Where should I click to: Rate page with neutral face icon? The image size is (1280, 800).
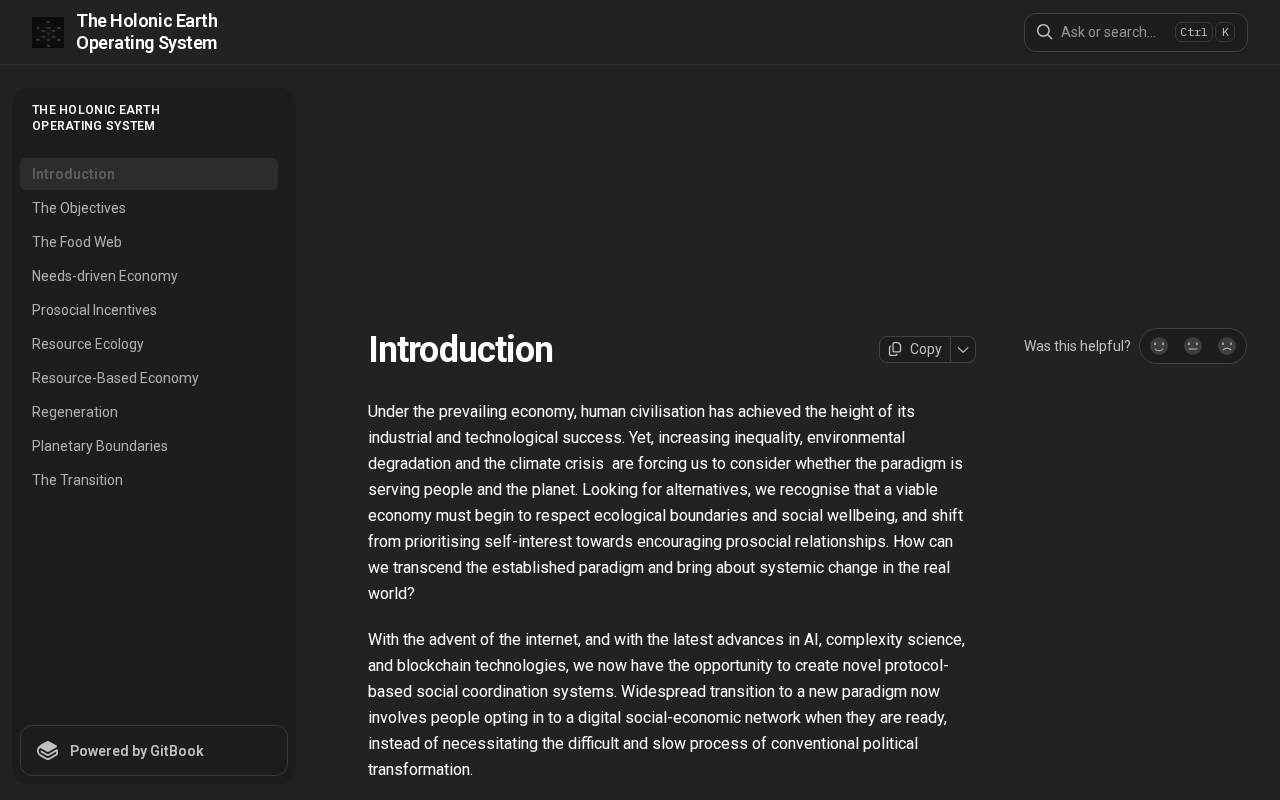[x=1193, y=346]
